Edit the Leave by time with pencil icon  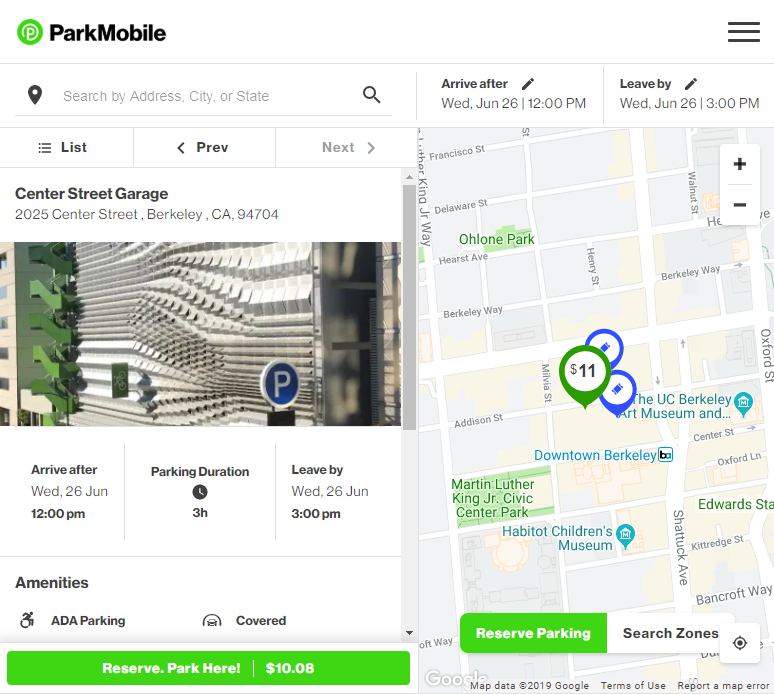[x=691, y=84]
